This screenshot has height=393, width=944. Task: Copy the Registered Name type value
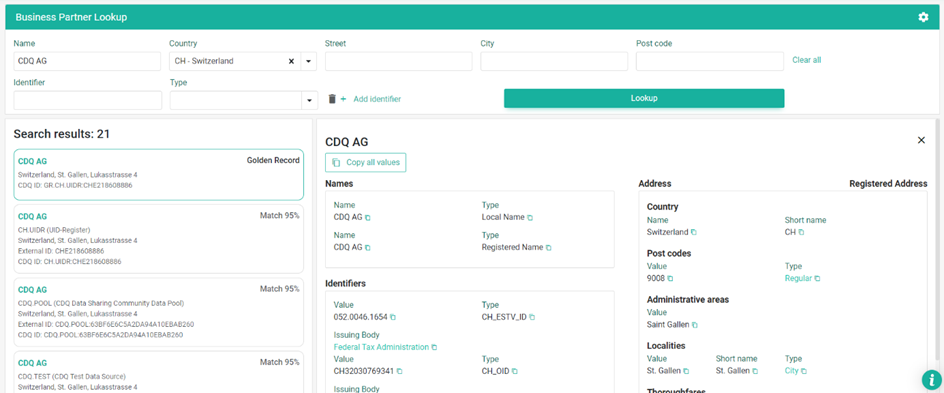tap(548, 247)
